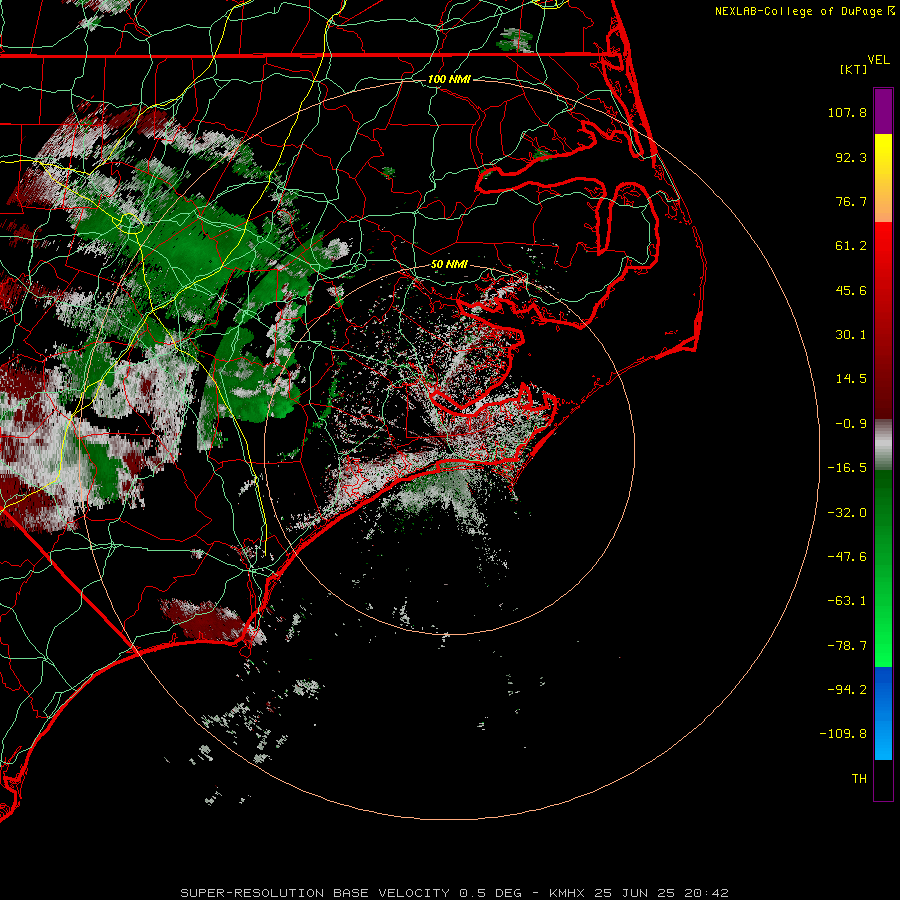Select the 30.1 legend value
The height and width of the screenshot is (900, 900).
(x=851, y=335)
